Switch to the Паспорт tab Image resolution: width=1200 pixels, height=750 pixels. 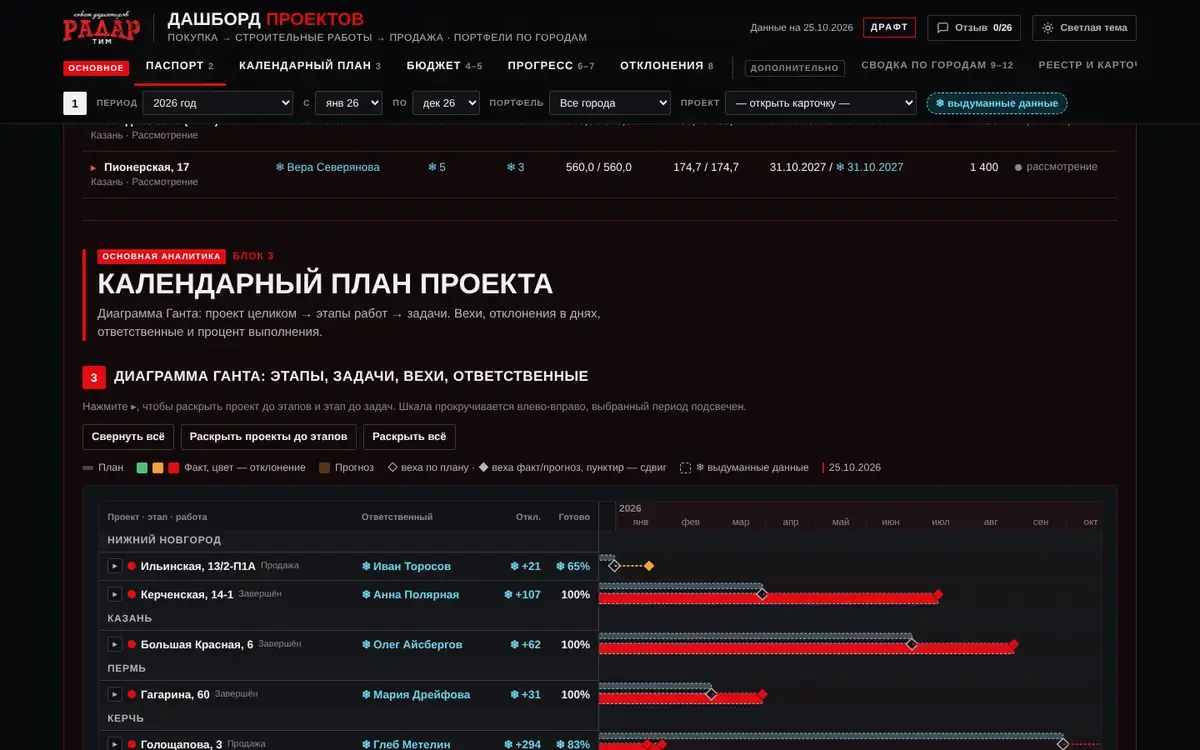pyautogui.click(x=180, y=66)
